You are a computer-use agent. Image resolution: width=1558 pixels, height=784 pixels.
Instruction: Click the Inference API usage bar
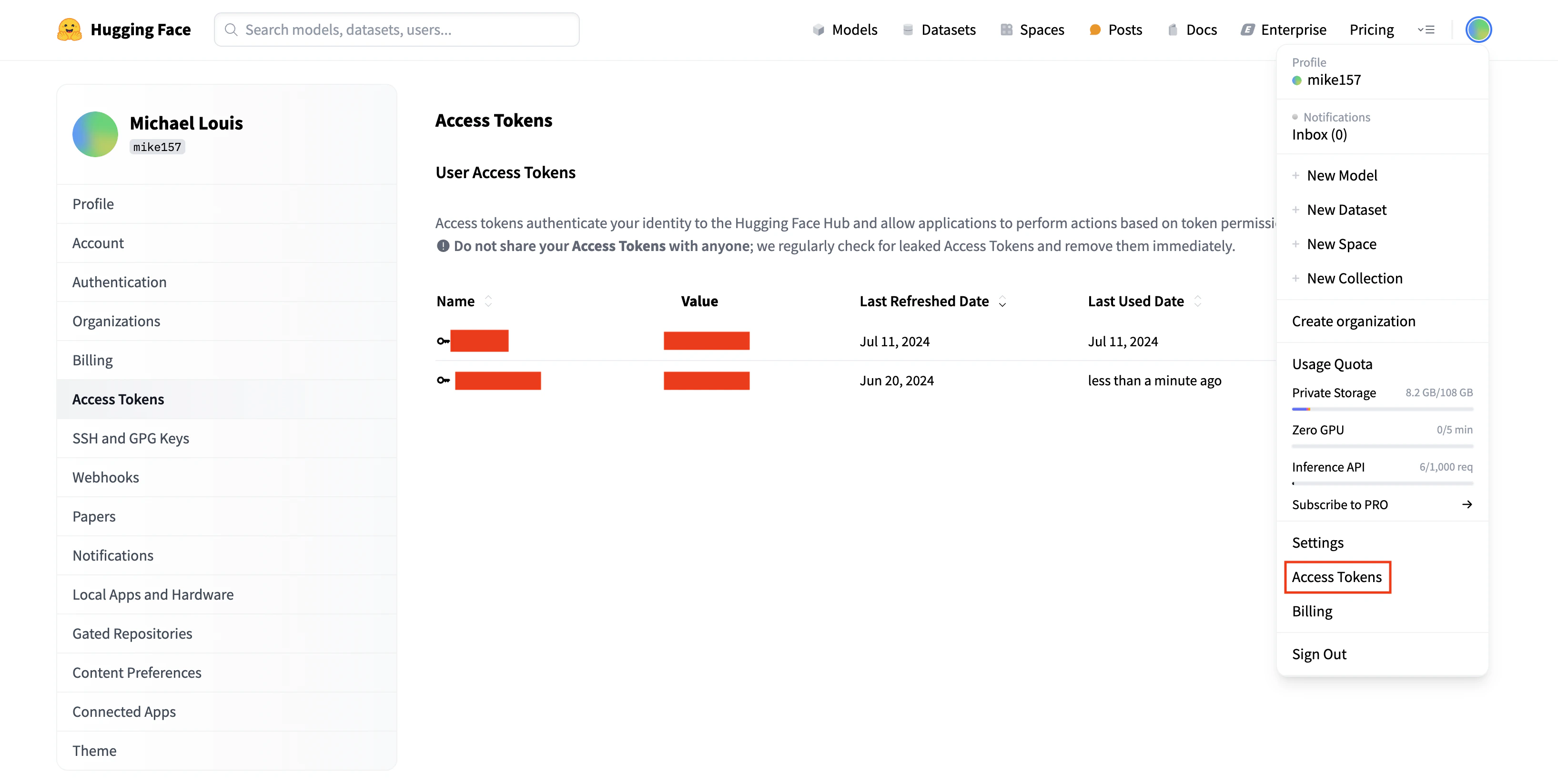pyautogui.click(x=1382, y=483)
